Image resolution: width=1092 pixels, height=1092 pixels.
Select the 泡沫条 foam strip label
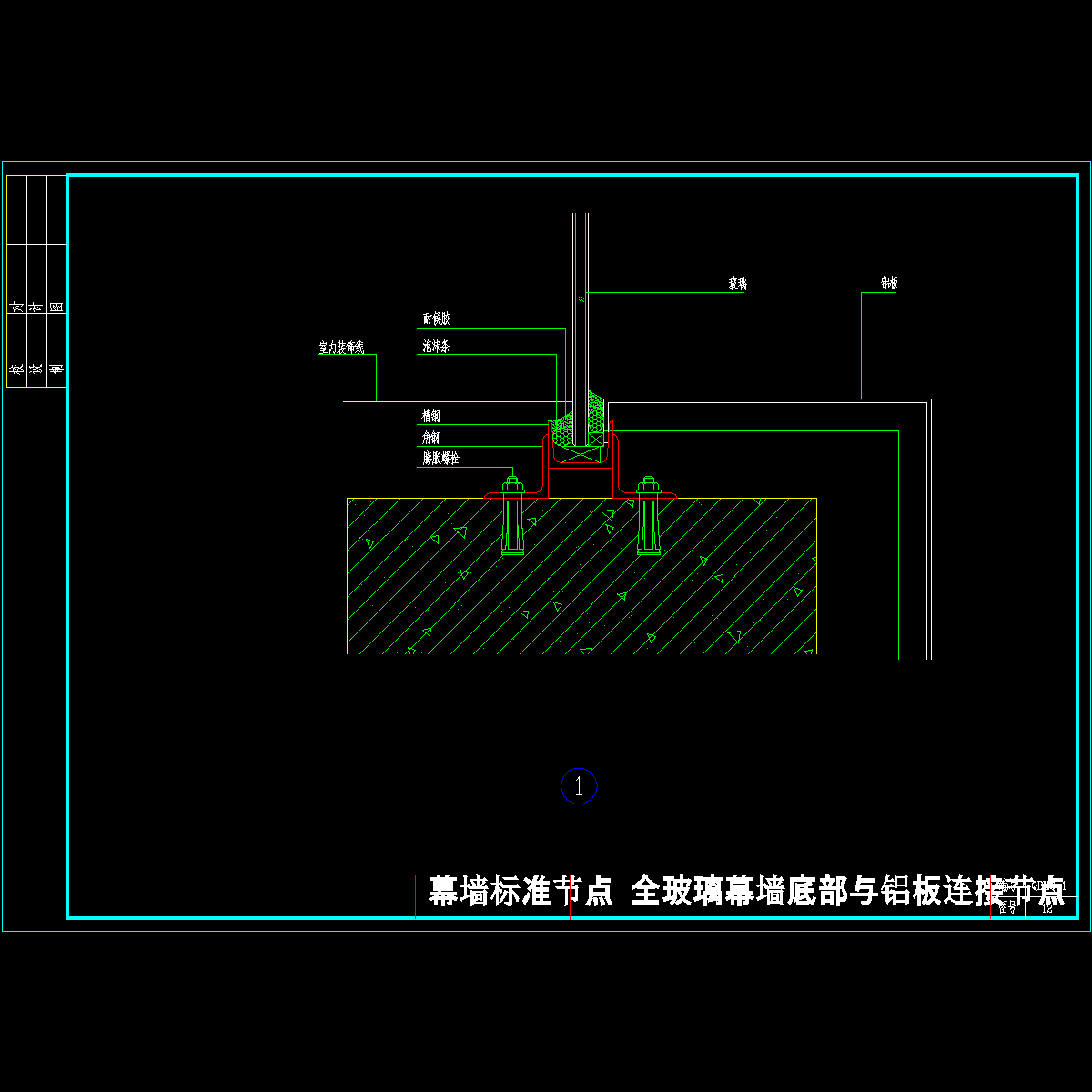coord(436,347)
